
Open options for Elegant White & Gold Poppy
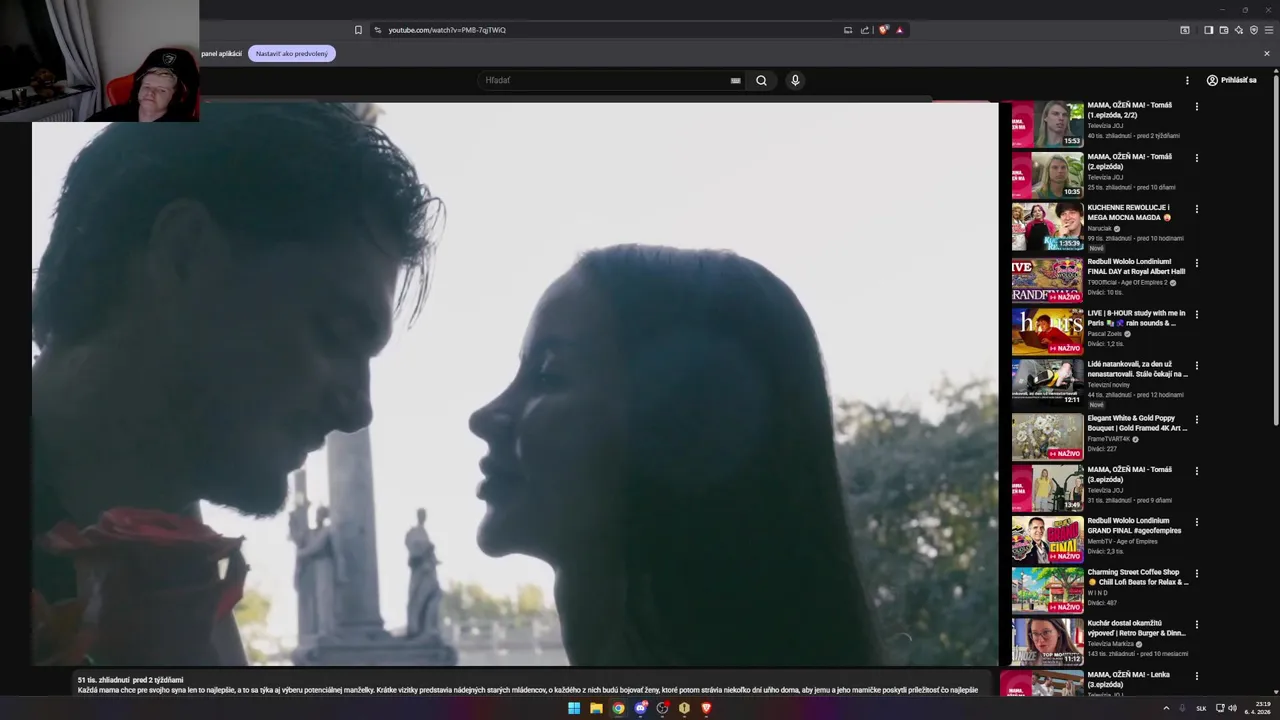tap(1196, 420)
